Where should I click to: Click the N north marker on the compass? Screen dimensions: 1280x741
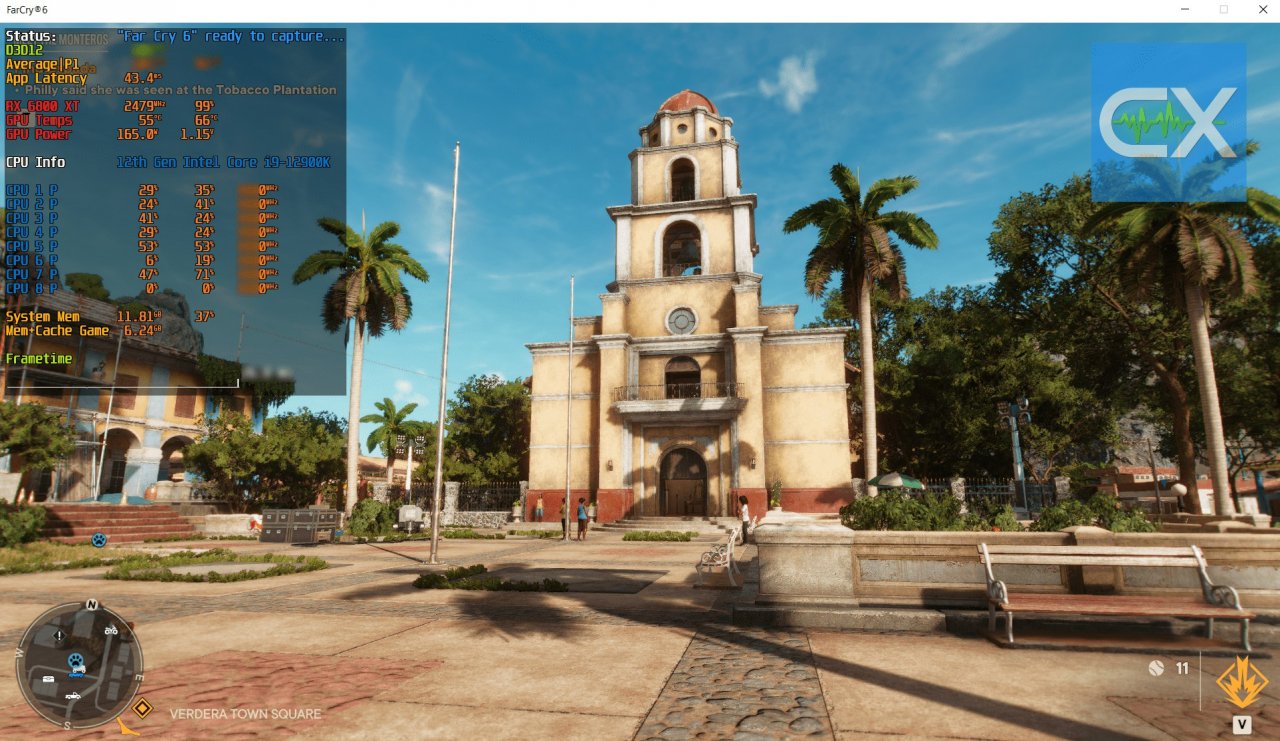[x=91, y=605]
